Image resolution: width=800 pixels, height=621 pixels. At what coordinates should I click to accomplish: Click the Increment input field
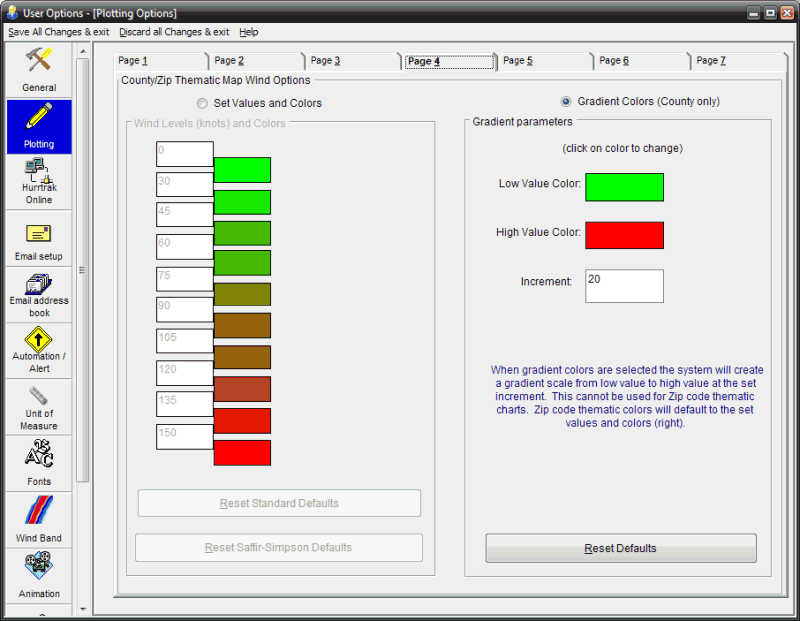624,285
